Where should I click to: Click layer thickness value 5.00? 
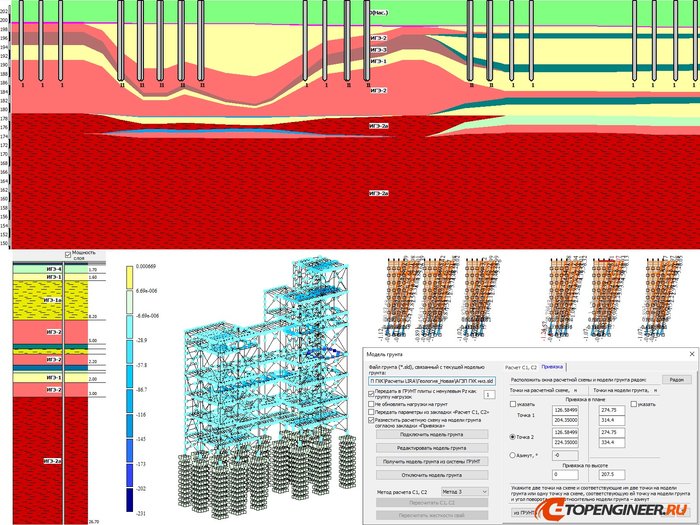(x=93, y=341)
